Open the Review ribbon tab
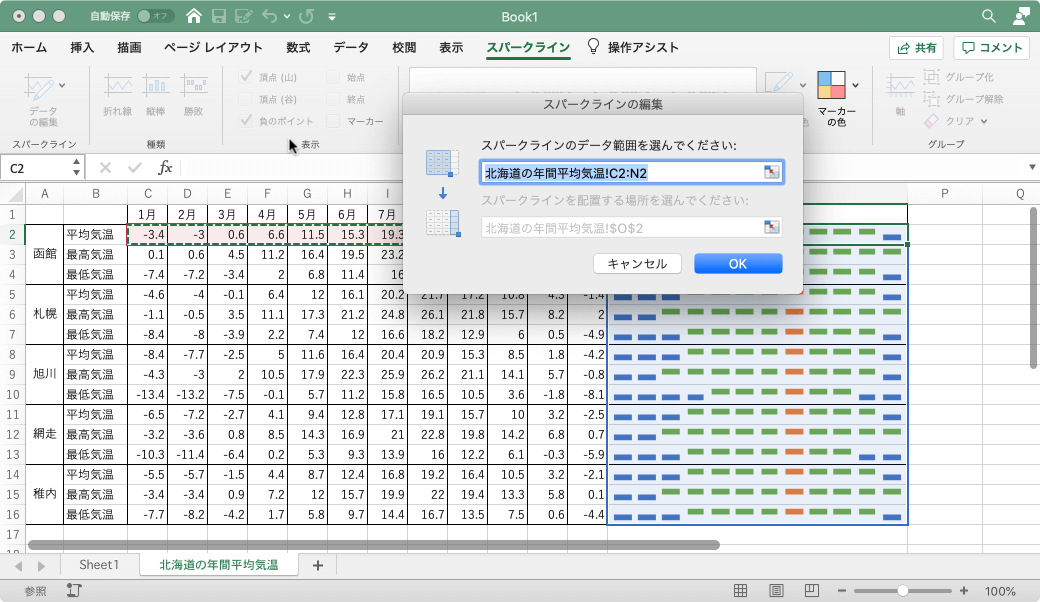 404,47
